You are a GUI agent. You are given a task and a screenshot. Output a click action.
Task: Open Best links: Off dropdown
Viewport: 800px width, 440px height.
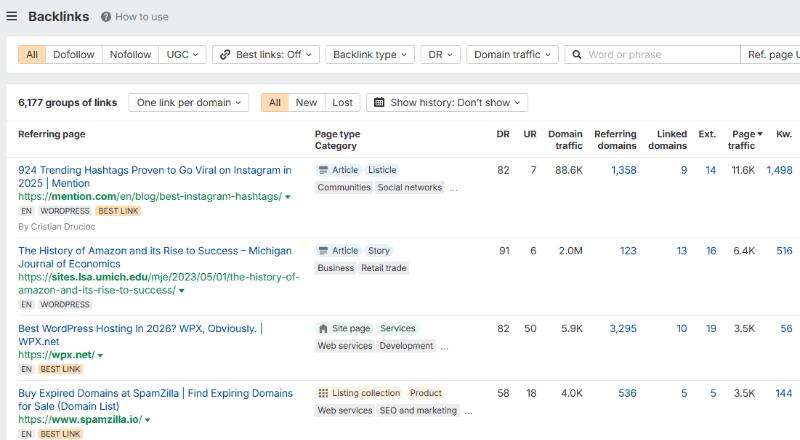tap(266, 55)
